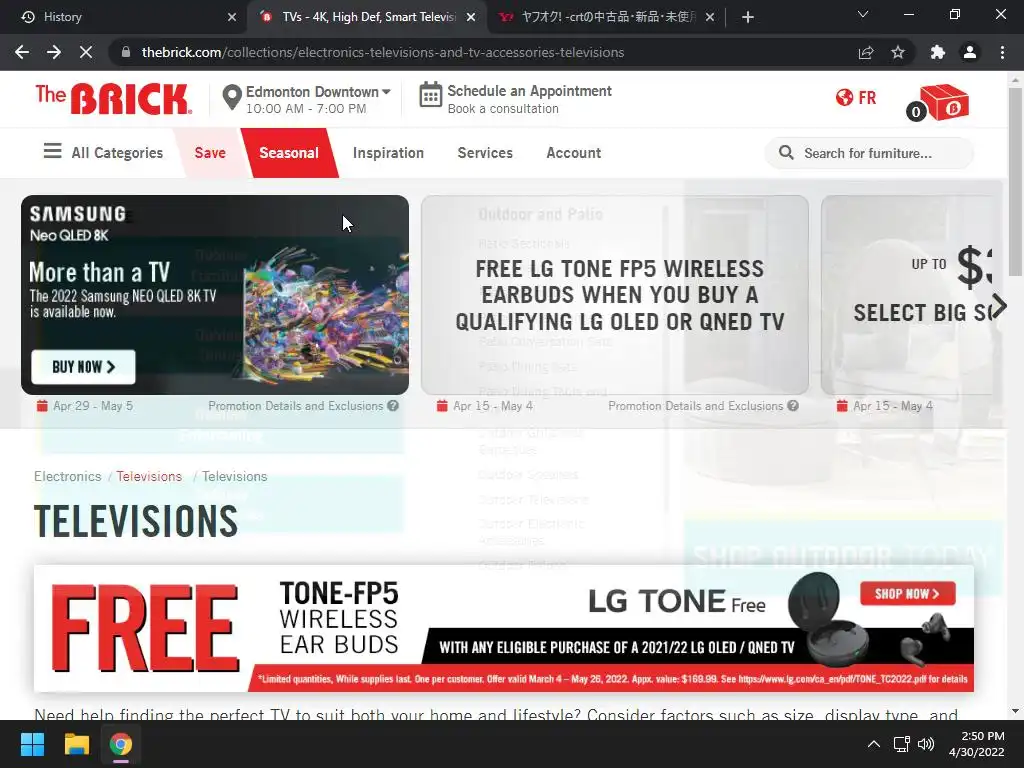Click The Brick logo

pyautogui.click(x=114, y=99)
